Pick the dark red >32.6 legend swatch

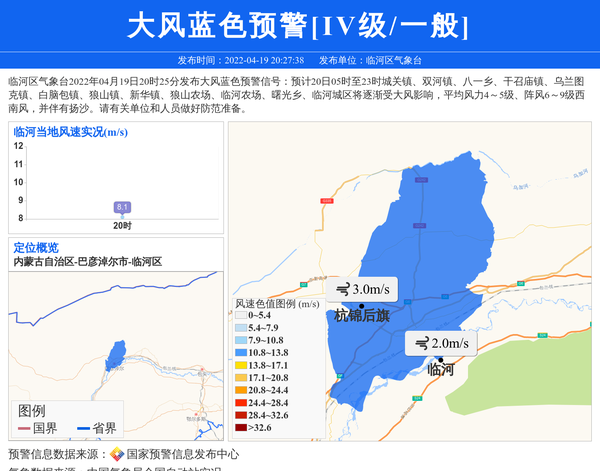point(240,428)
